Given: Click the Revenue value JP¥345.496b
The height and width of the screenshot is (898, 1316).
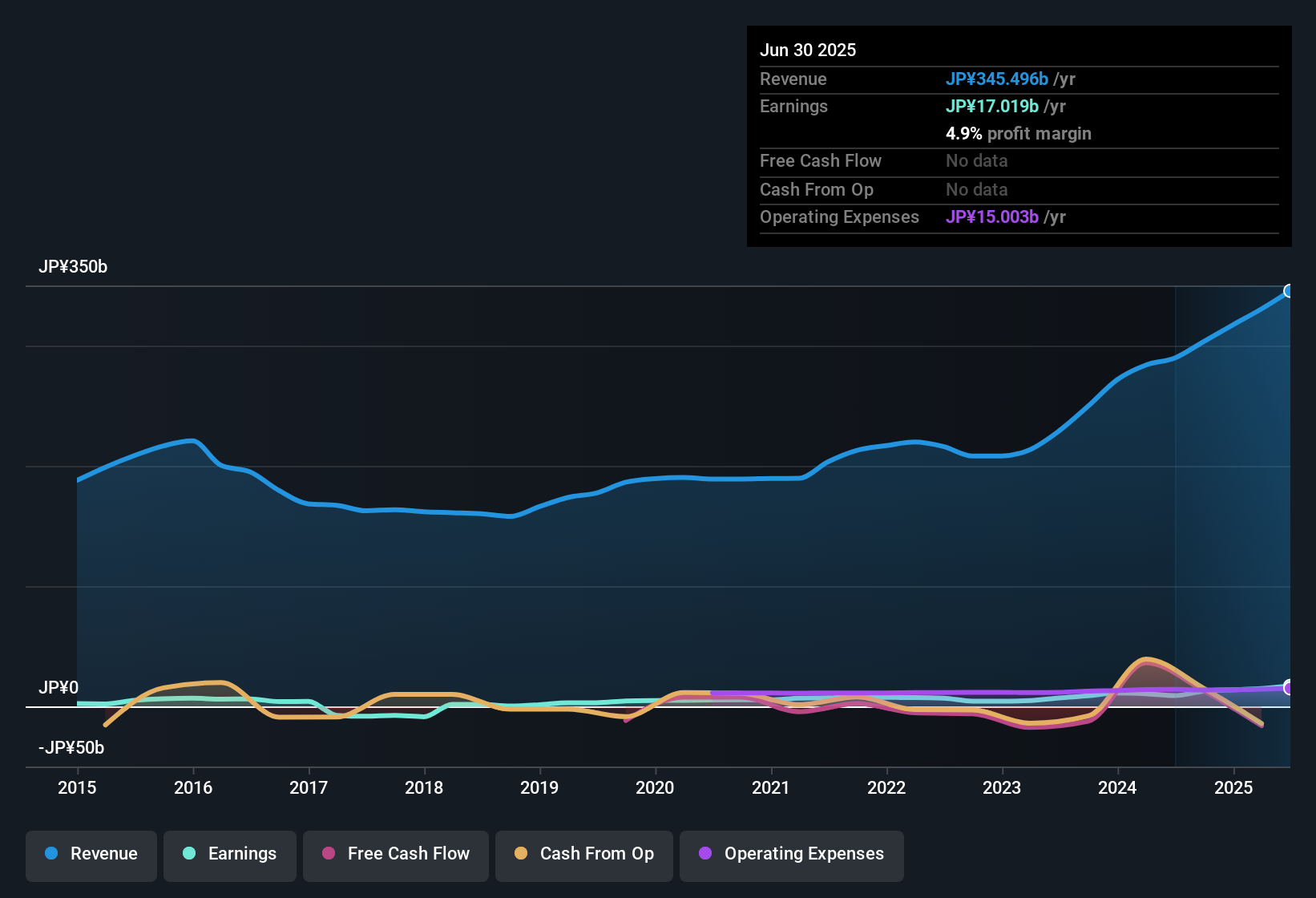Looking at the screenshot, I should tap(998, 79).
